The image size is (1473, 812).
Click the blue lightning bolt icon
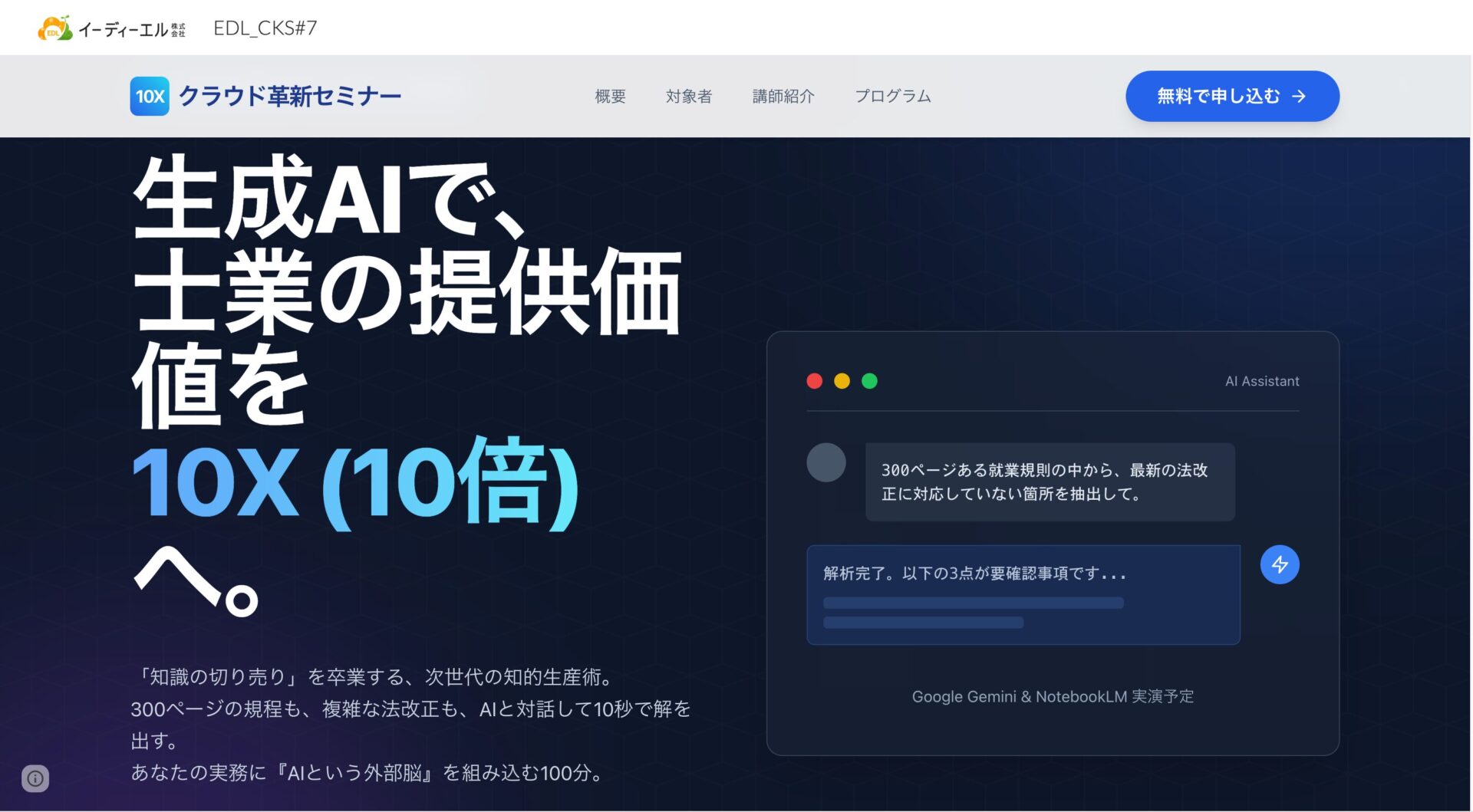(1278, 564)
